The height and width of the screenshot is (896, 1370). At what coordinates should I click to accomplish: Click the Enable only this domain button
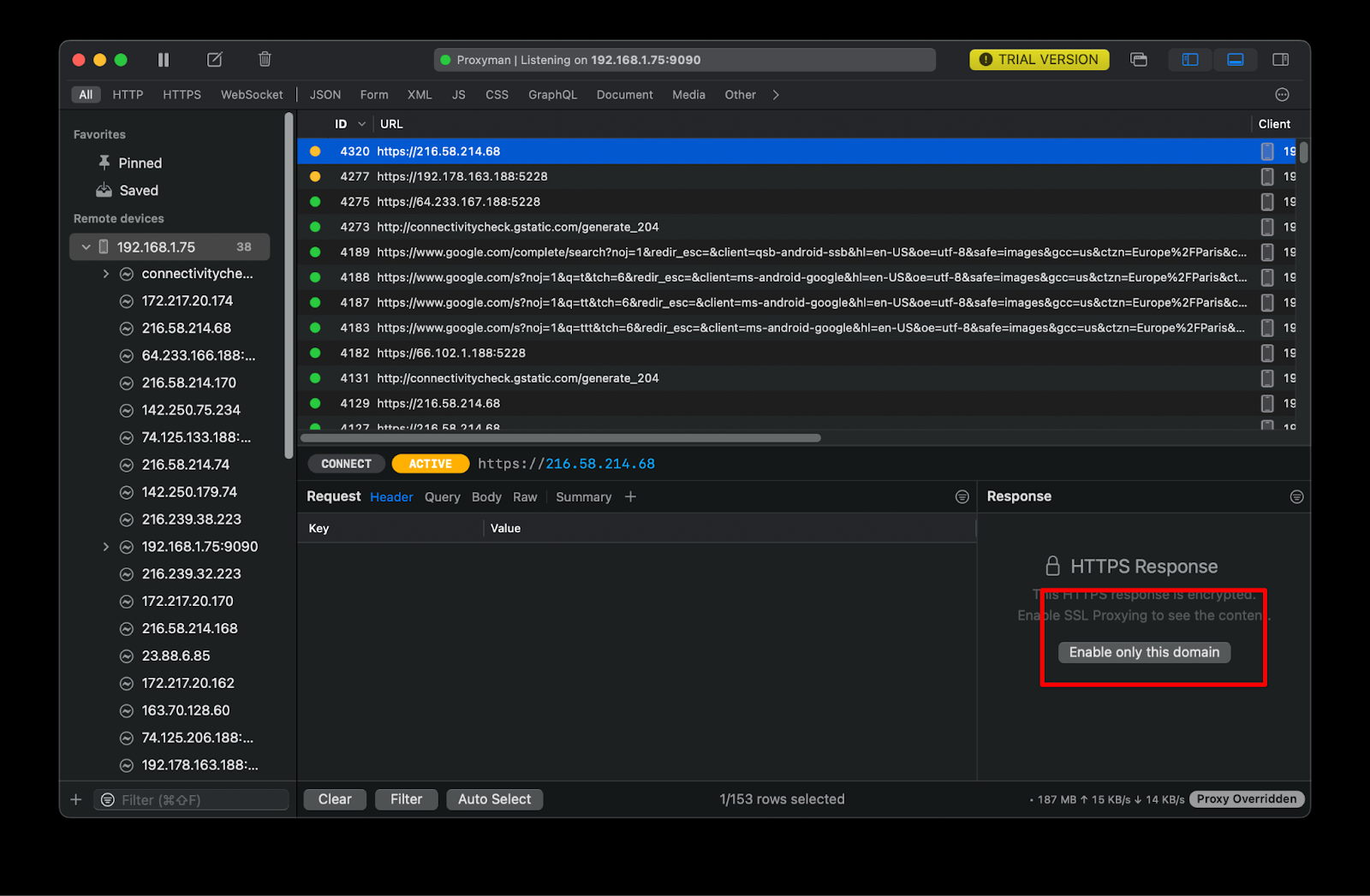click(x=1143, y=652)
